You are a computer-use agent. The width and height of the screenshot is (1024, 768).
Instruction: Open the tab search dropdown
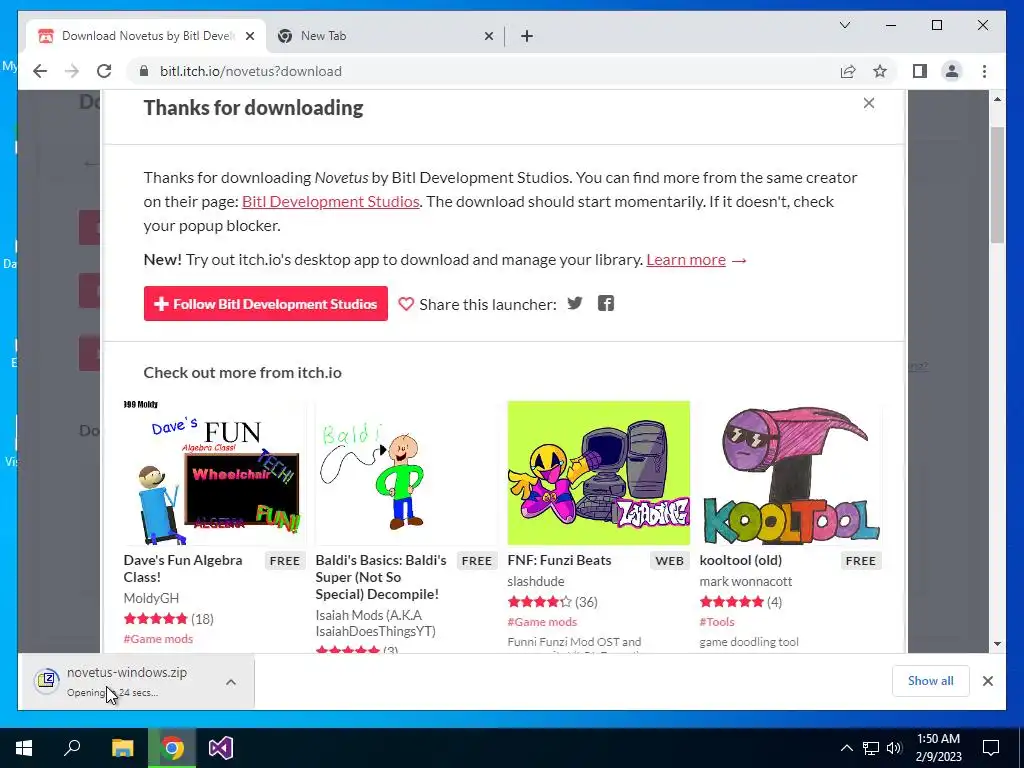tap(844, 25)
